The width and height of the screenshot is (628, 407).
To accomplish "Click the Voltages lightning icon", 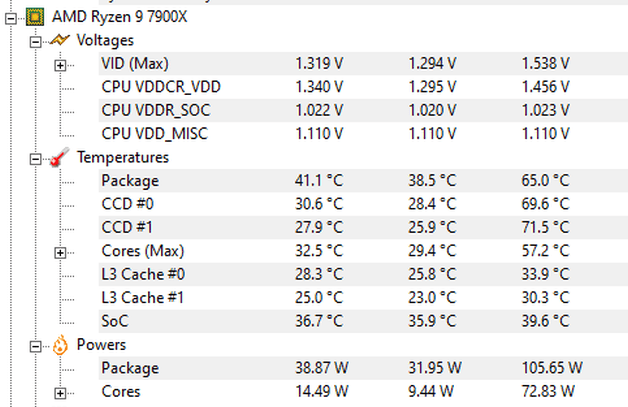I will click(59, 41).
